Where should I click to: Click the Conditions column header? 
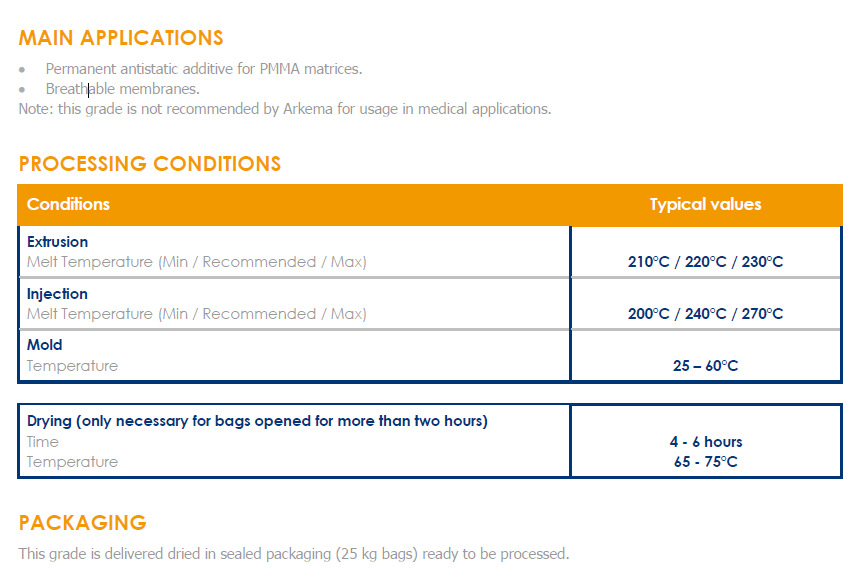[68, 204]
